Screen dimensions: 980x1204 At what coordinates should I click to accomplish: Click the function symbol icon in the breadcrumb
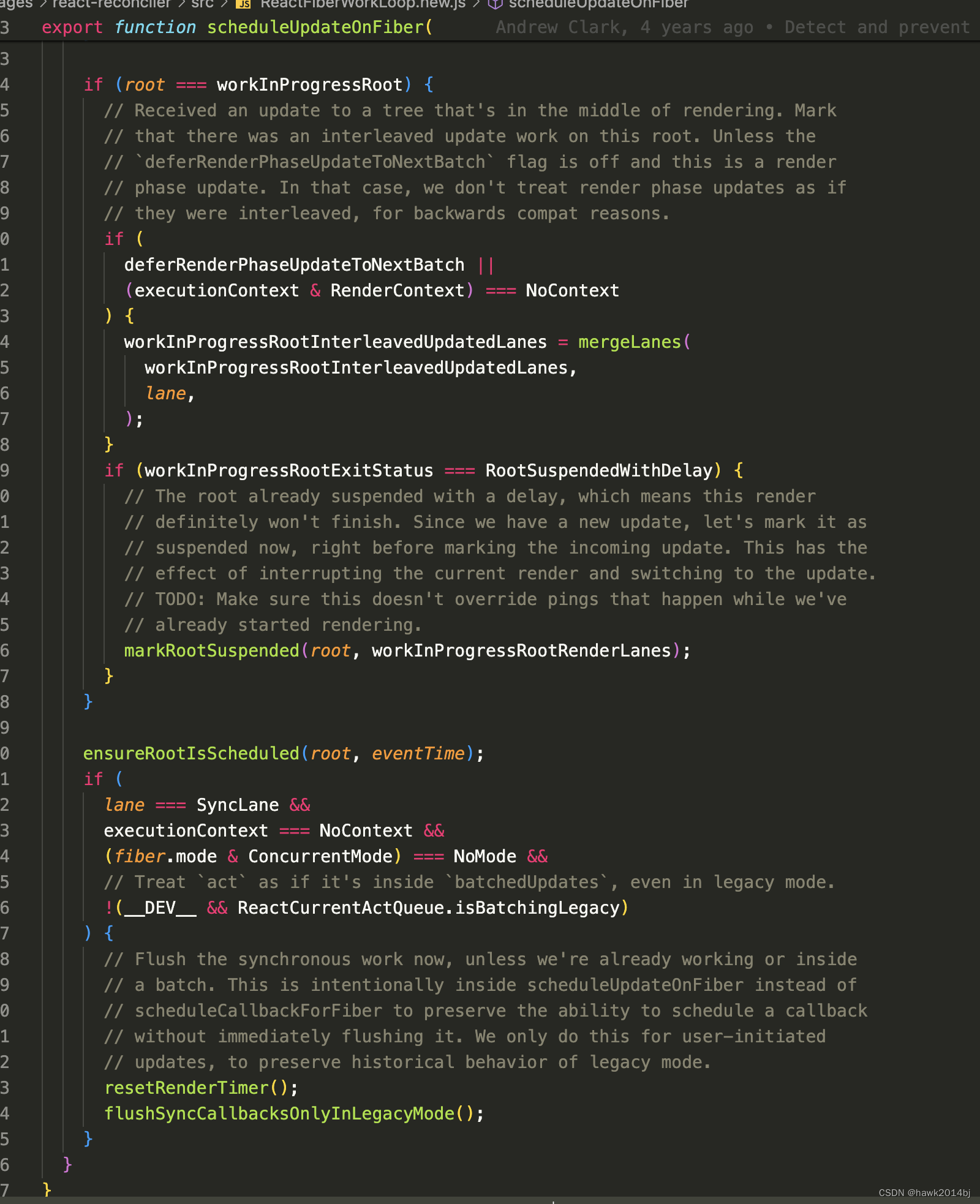[x=495, y=4]
